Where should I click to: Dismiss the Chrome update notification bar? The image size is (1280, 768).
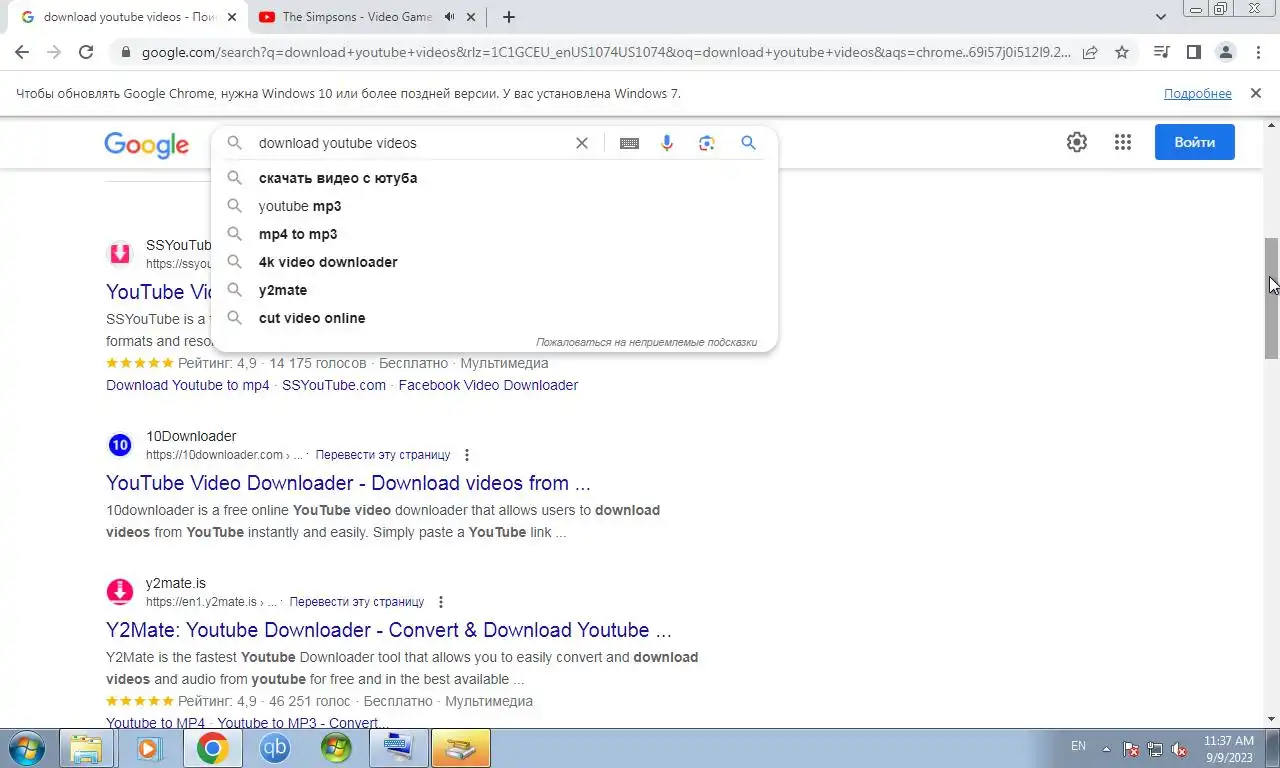click(1255, 93)
